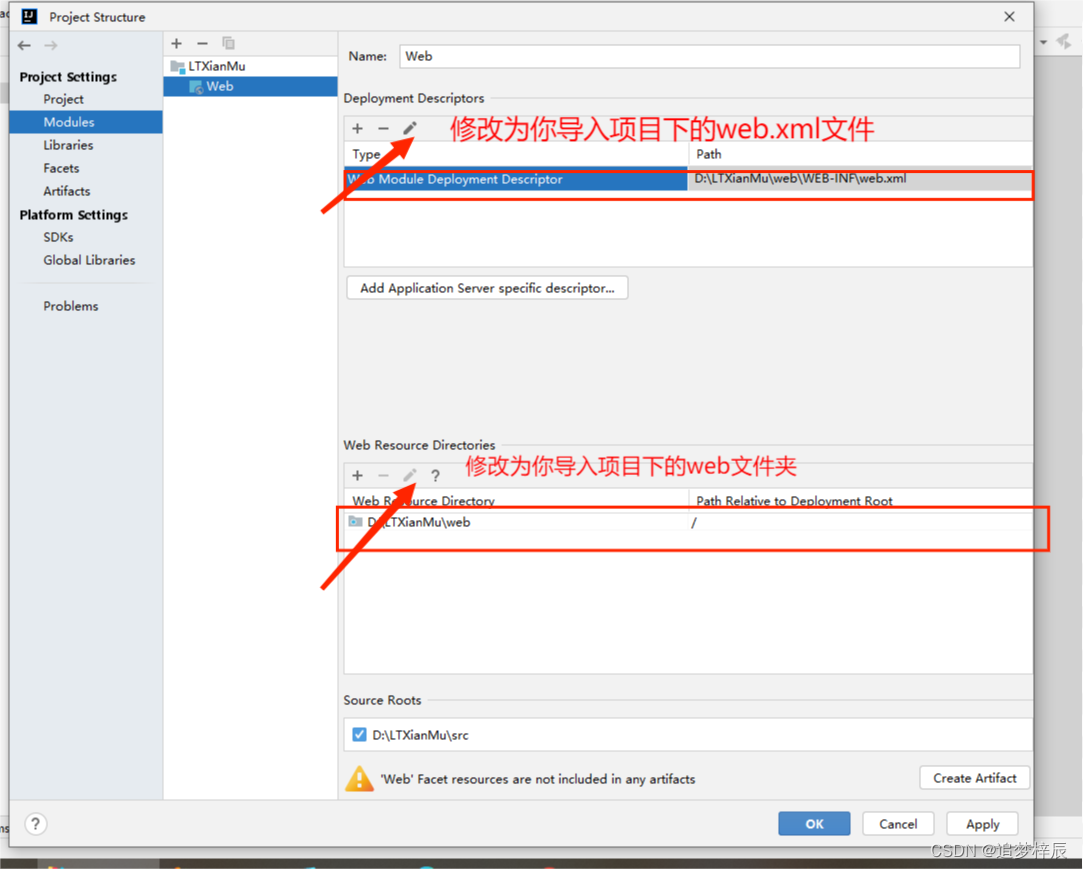Click the D:\LTXianMu\web\WEB-INF\web.xml path cell

[860, 179]
